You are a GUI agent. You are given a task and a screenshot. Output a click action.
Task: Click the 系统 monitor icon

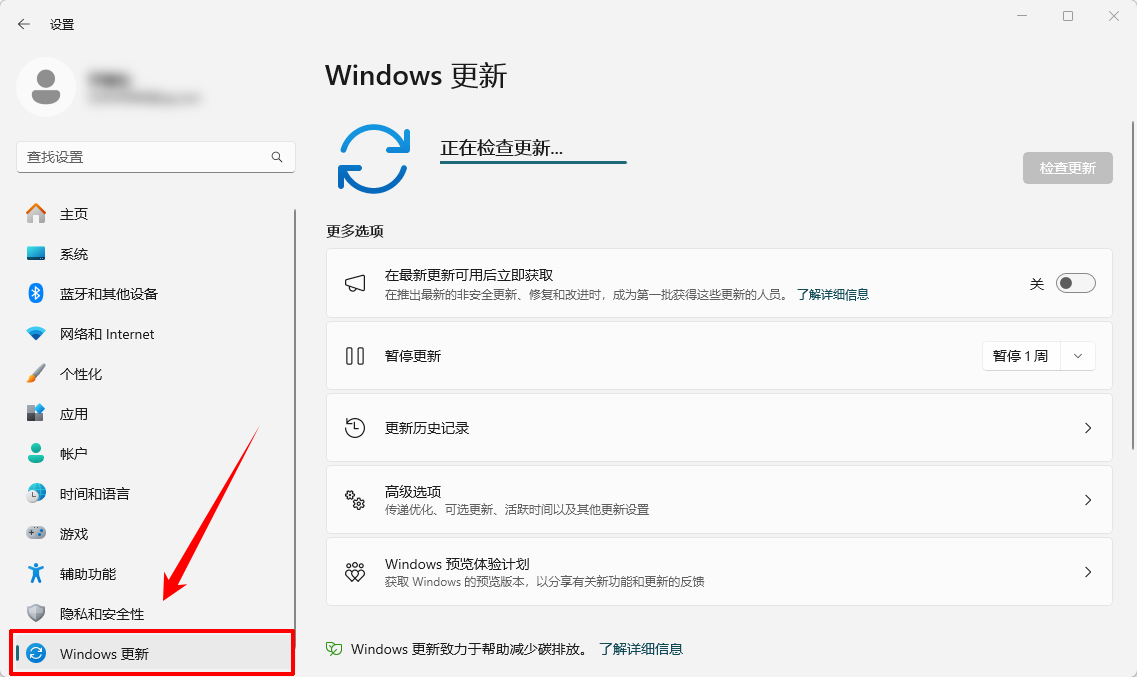pos(36,254)
